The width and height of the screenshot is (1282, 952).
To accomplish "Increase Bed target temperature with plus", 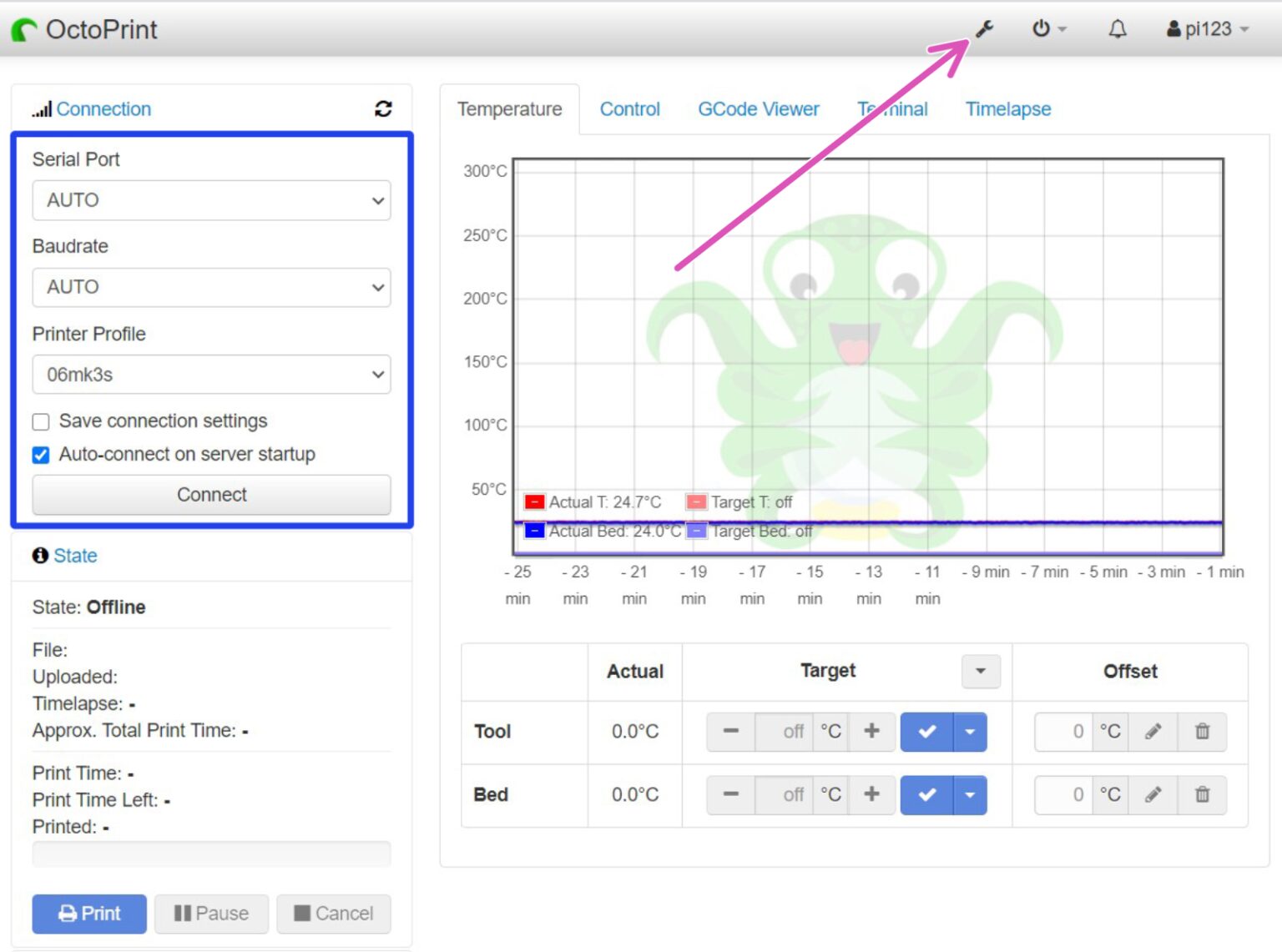I will [871, 794].
